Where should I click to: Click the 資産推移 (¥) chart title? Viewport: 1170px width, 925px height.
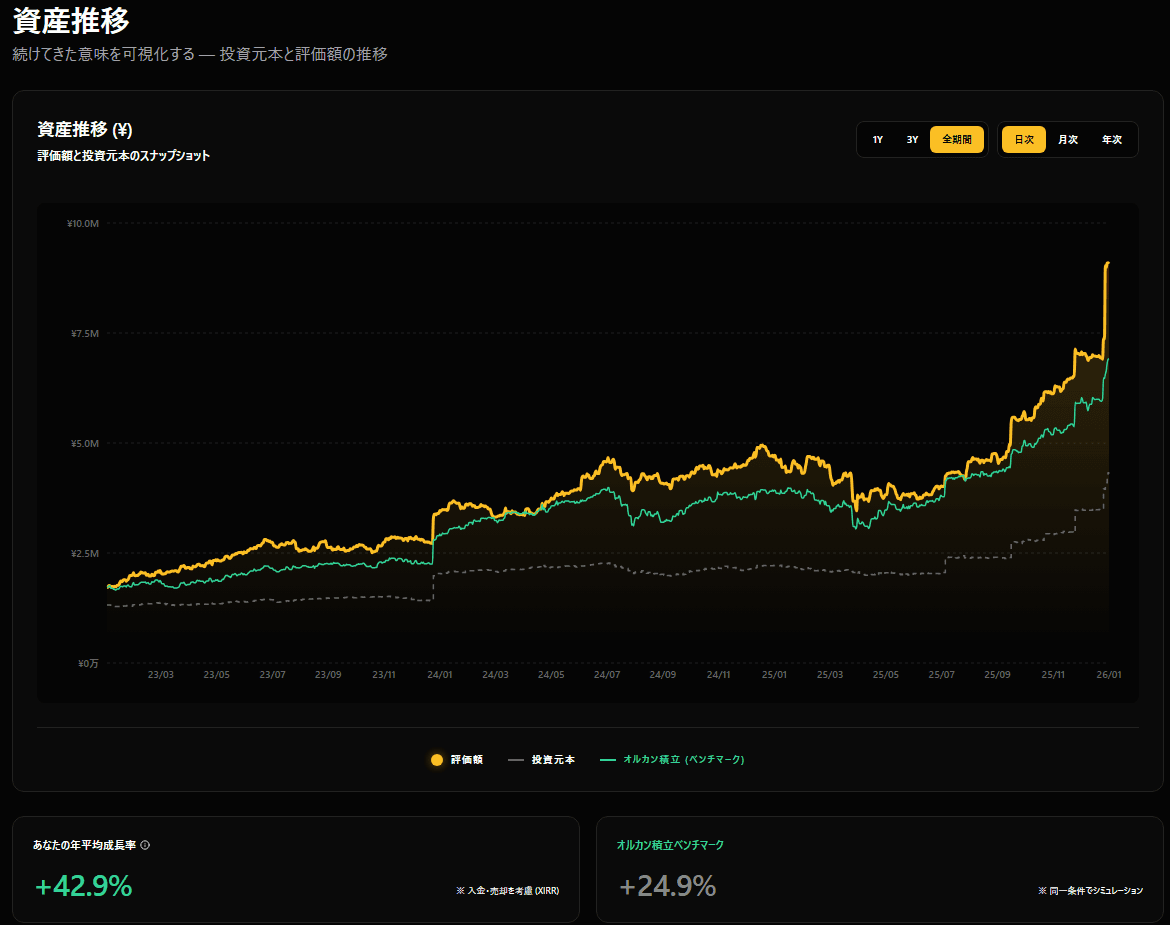85,130
